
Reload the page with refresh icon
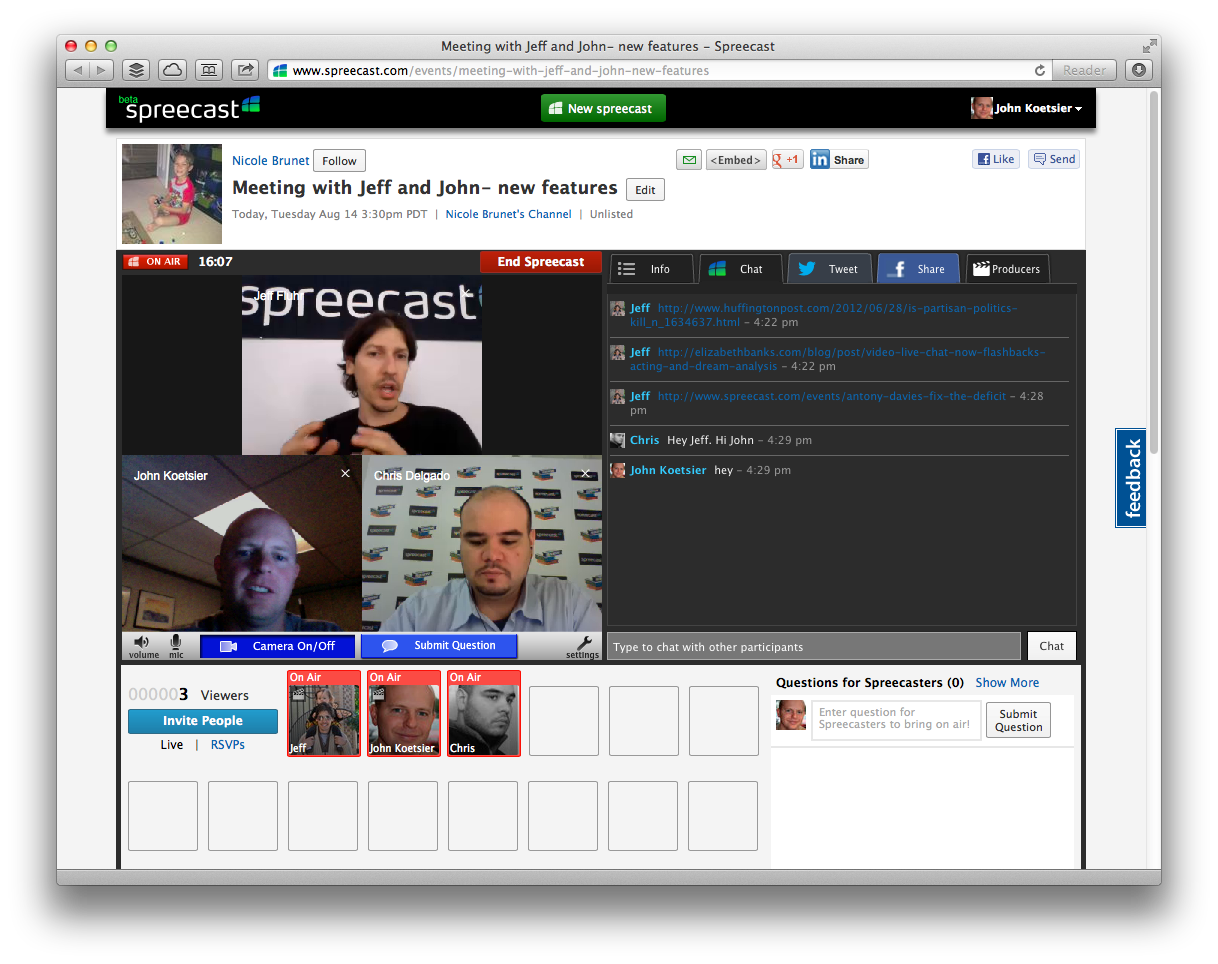[1040, 71]
